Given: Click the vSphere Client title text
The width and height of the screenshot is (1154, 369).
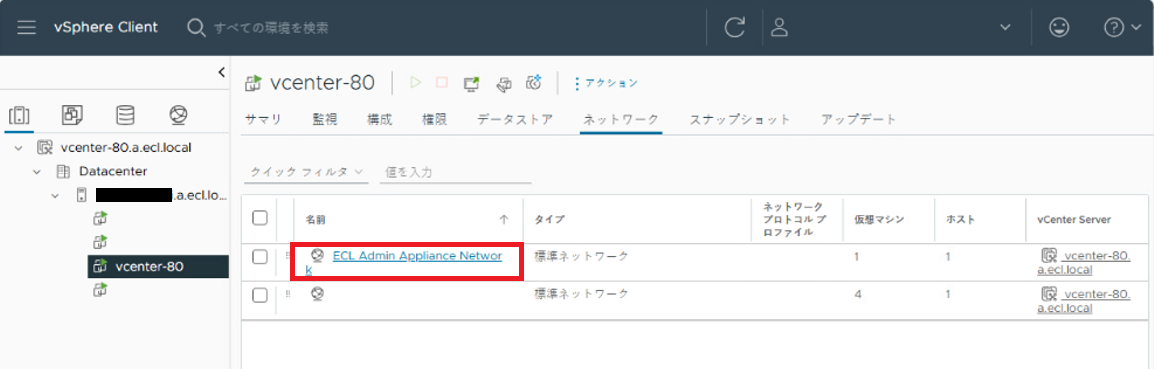Looking at the screenshot, I should pos(105,27).
